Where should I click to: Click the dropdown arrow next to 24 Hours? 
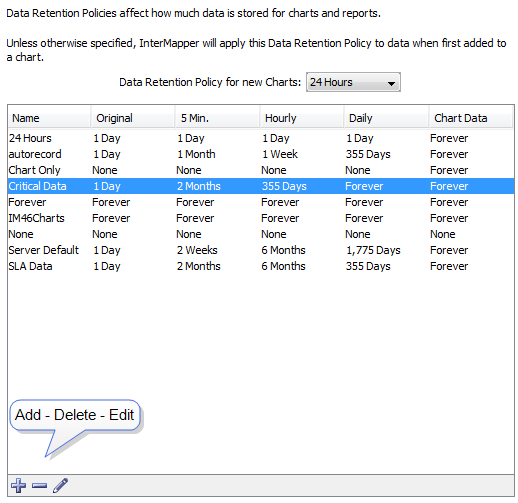tap(391, 83)
